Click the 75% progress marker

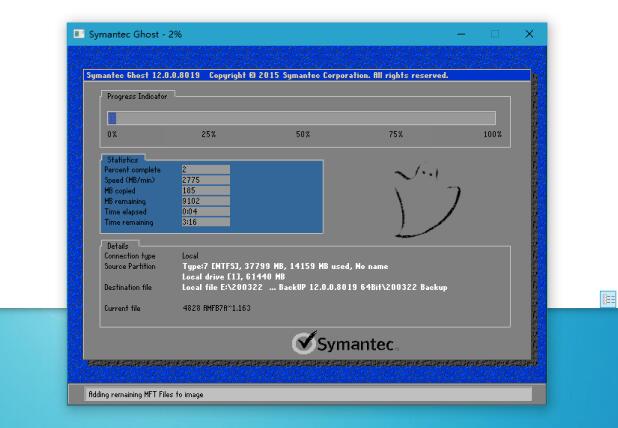[x=396, y=134]
